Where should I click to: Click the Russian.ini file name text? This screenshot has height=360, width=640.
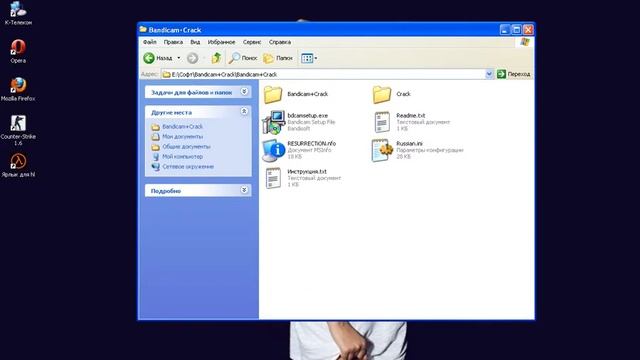click(409, 143)
